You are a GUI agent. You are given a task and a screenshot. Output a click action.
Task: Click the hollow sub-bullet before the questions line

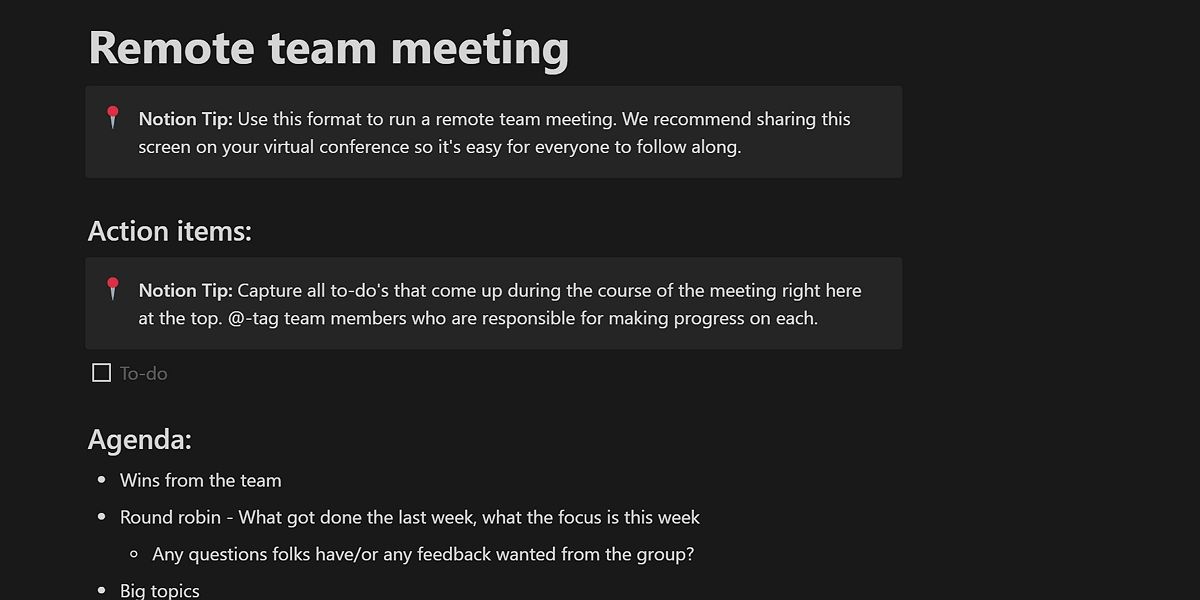pos(133,554)
